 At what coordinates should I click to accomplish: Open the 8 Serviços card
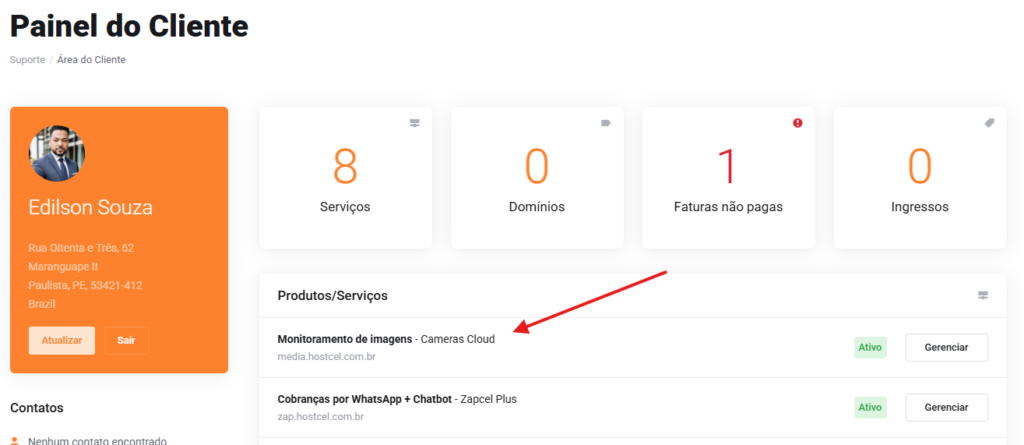pyautogui.click(x=345, y=178)
